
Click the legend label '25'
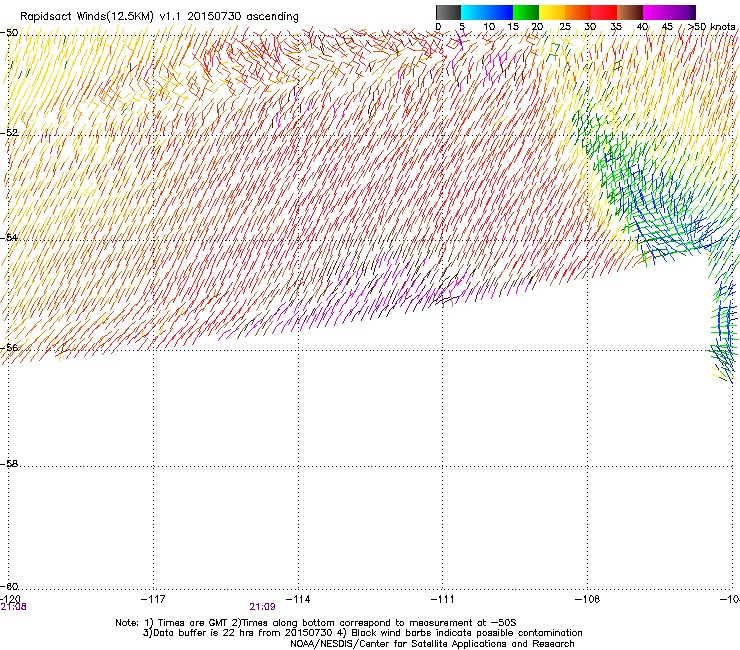coord(565,27)
